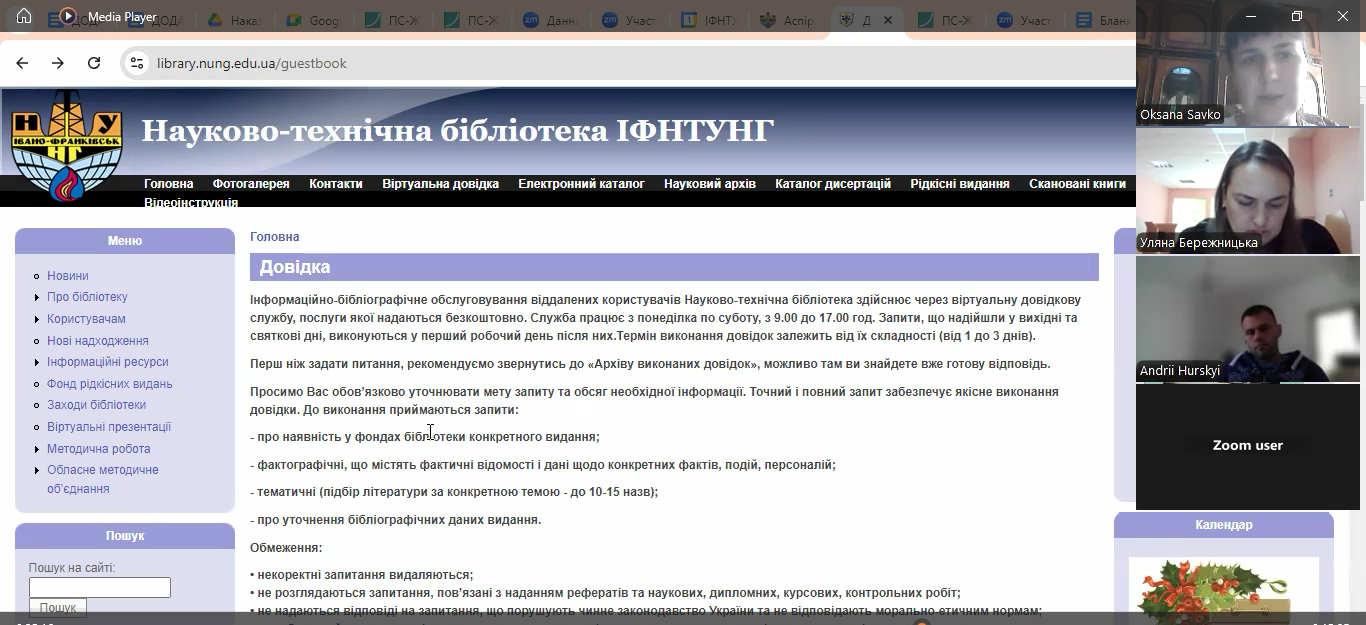Click the Media Player home icon
The image size is (1366, 625).
(x=24, y=16)
